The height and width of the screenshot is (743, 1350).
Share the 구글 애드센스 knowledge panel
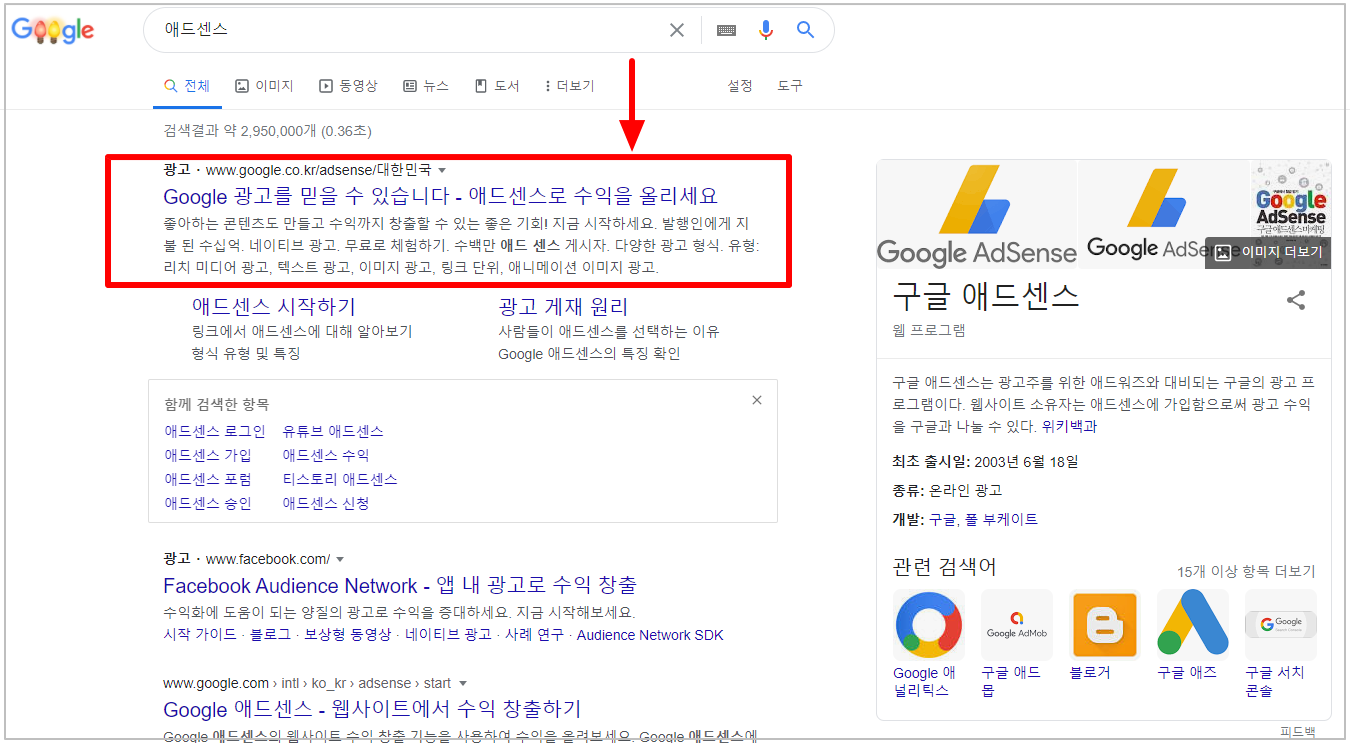1296,299
